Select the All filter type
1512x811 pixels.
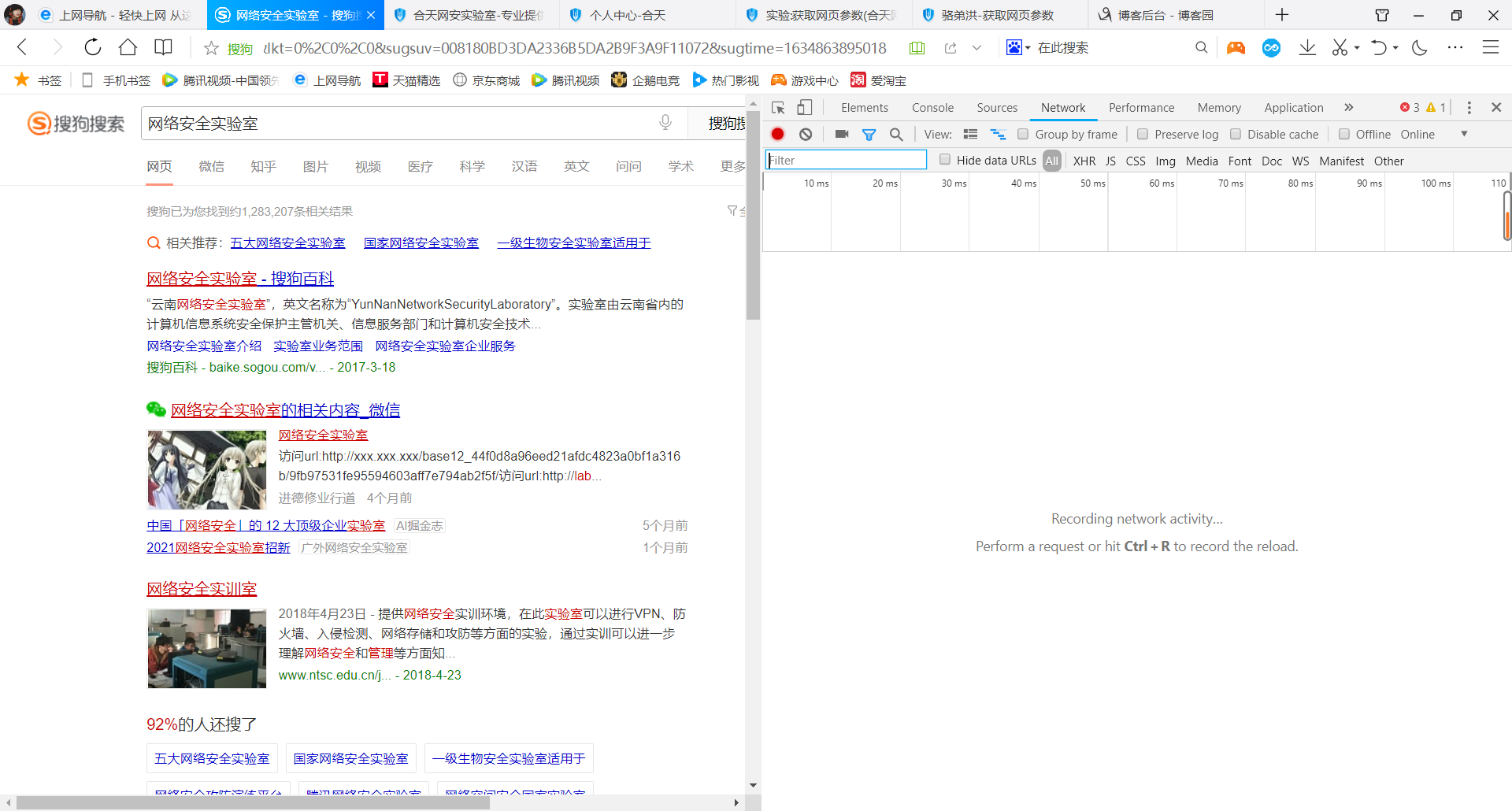tap(1051, 161)
